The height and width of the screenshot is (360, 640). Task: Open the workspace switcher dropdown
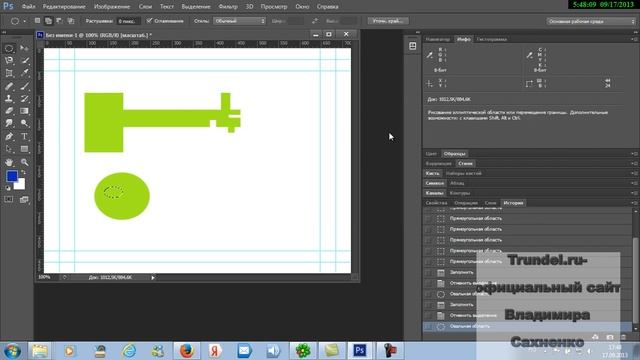[x=591, y=21]
